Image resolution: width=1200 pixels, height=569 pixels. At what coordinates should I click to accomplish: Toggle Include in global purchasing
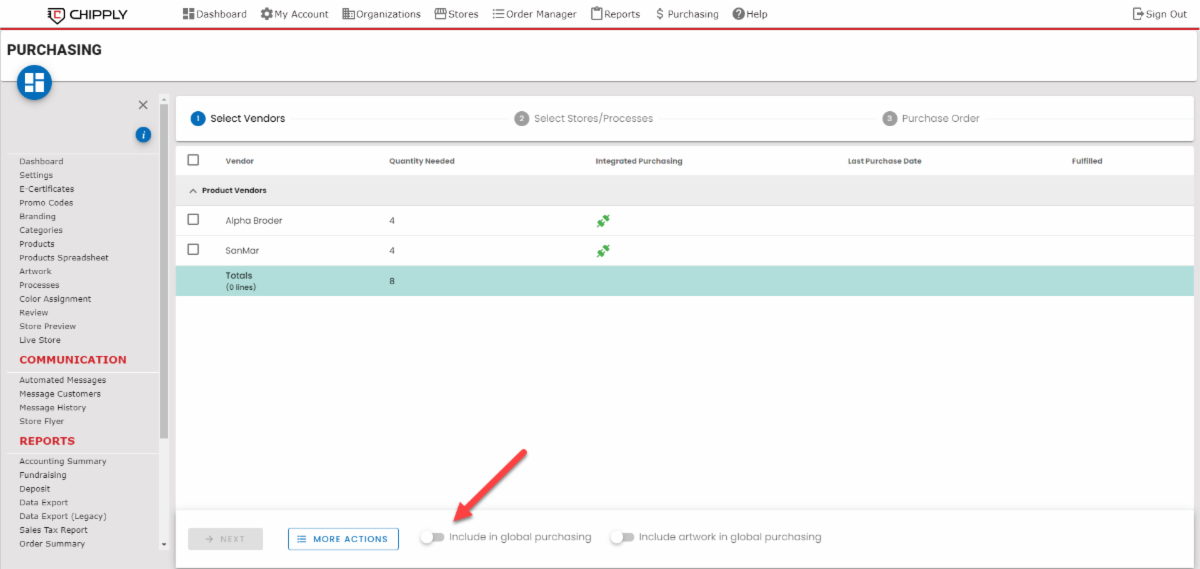point(431,537)
